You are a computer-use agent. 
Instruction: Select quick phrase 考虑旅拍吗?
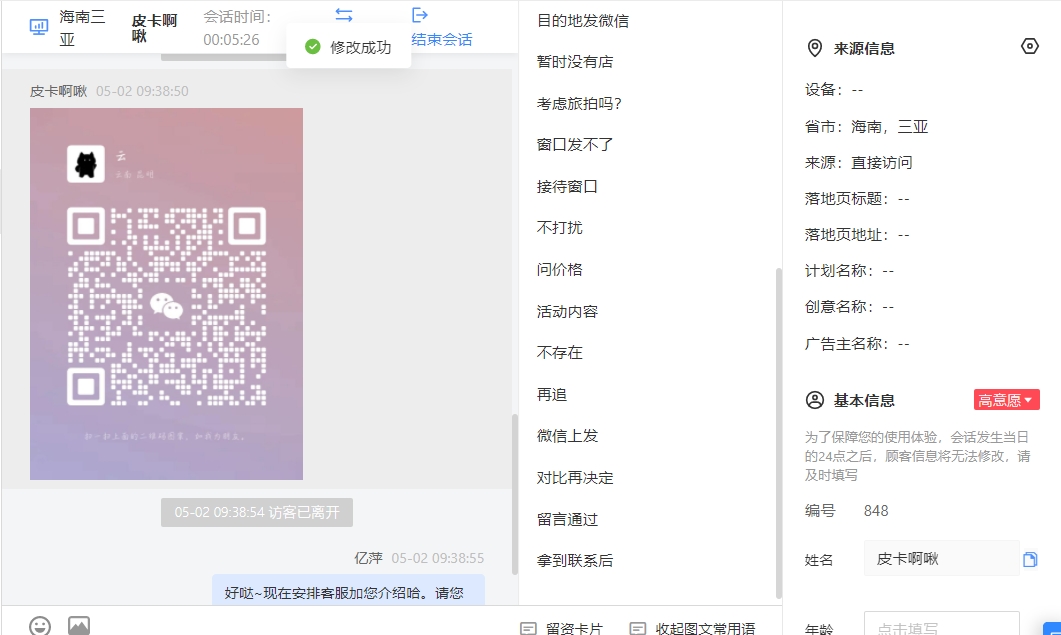pos(579,104)
